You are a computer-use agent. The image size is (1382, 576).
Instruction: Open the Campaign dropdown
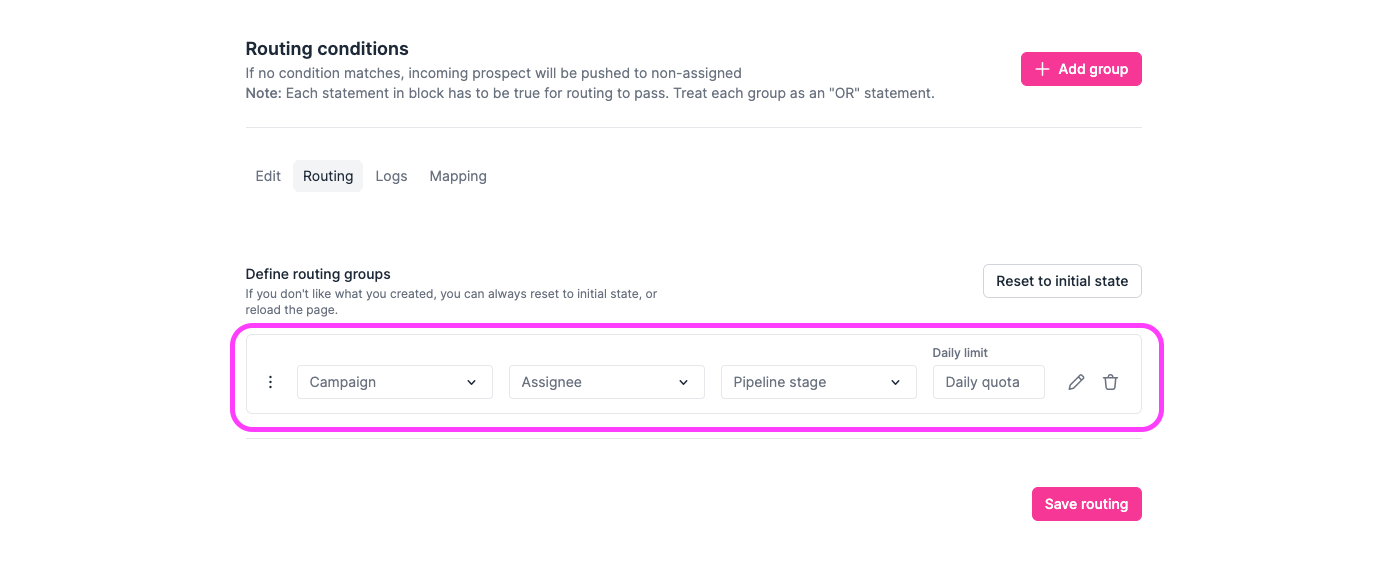pyautogui.click(x=394, y=382)
